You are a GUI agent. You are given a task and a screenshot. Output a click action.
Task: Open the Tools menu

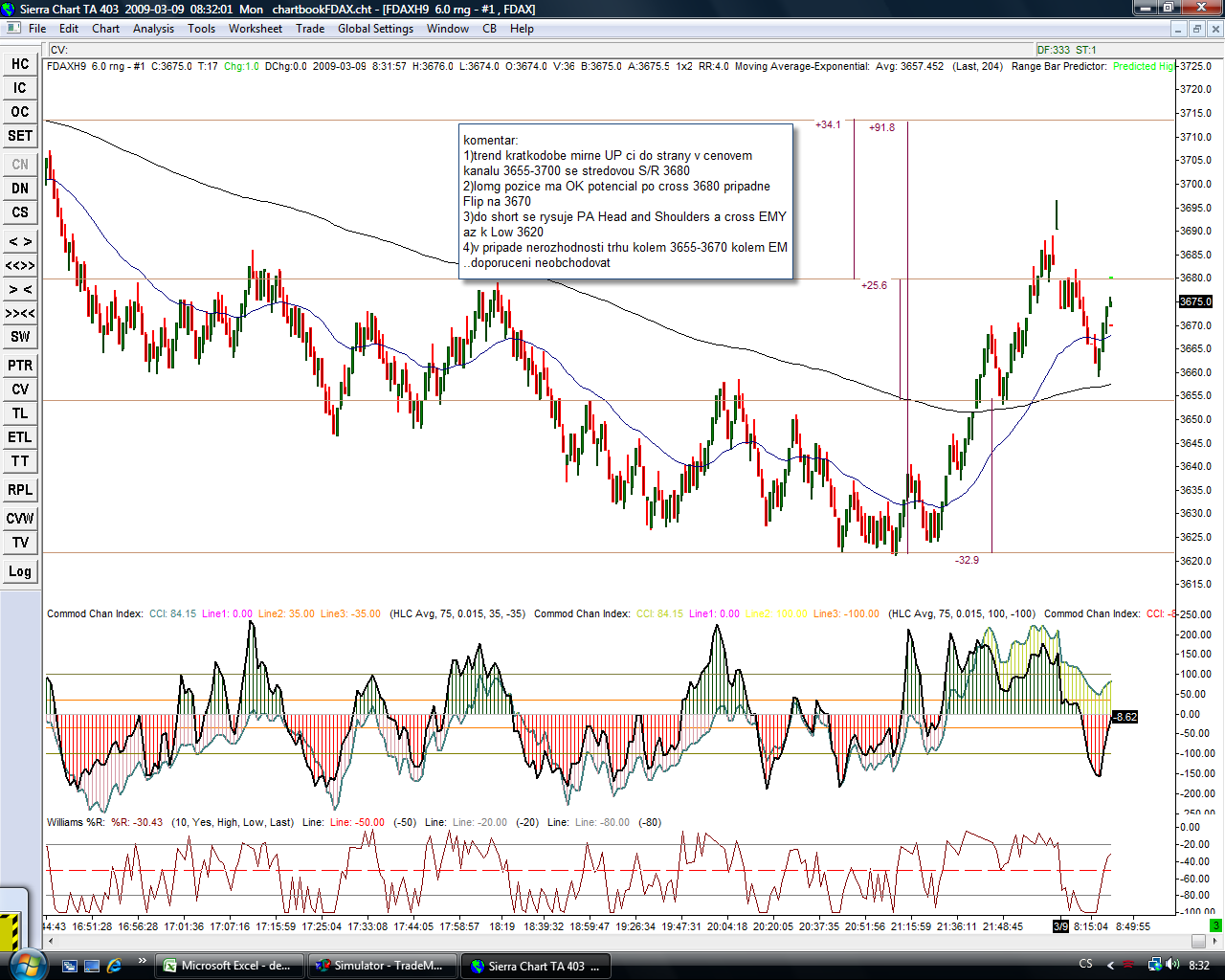pos(201,29)
